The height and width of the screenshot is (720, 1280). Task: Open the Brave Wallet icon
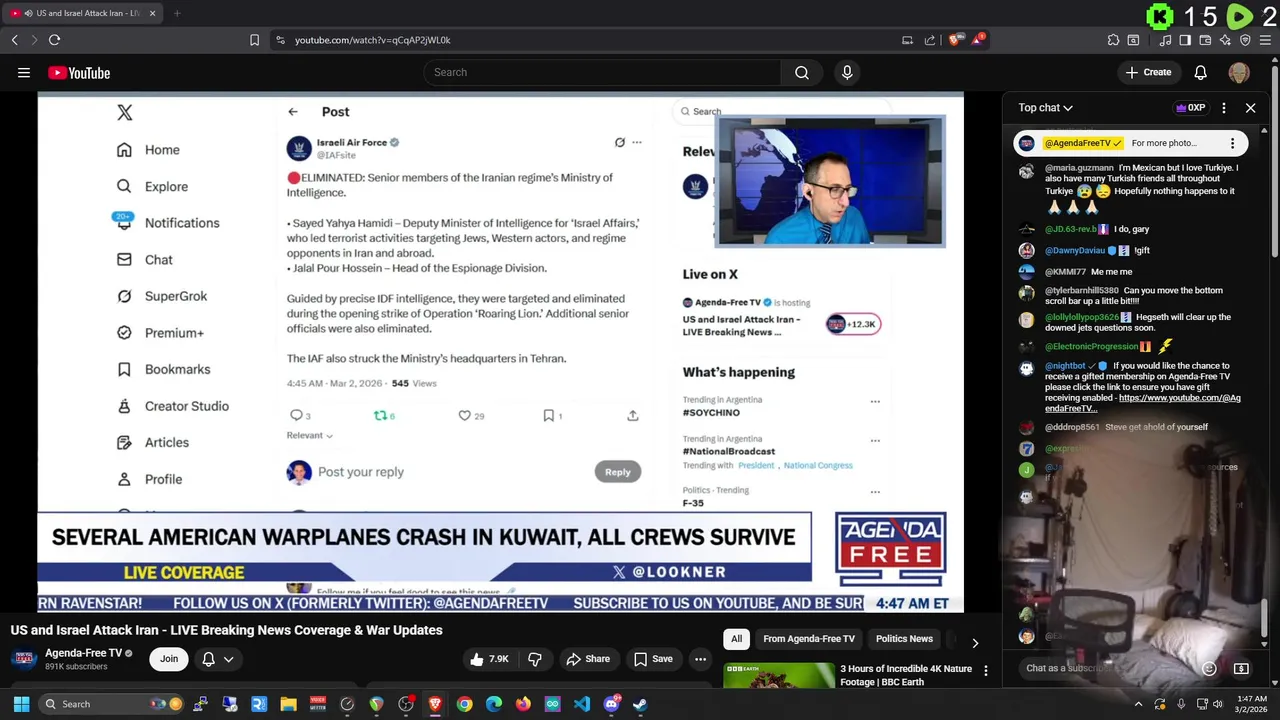coord(1205,40)
